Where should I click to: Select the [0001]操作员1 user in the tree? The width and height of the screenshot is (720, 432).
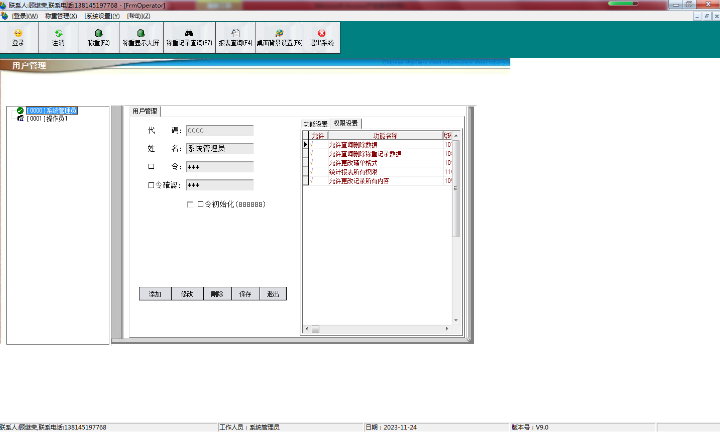tap(47, 118)
